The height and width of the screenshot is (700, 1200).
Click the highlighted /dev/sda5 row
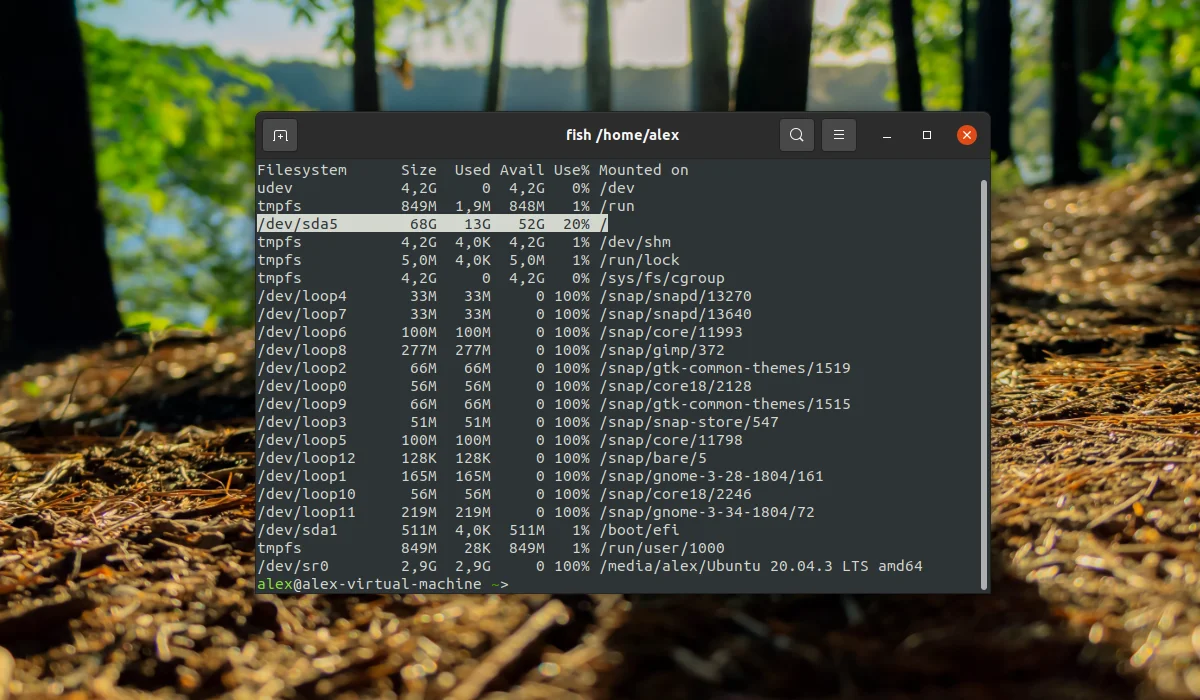(432, 224)
